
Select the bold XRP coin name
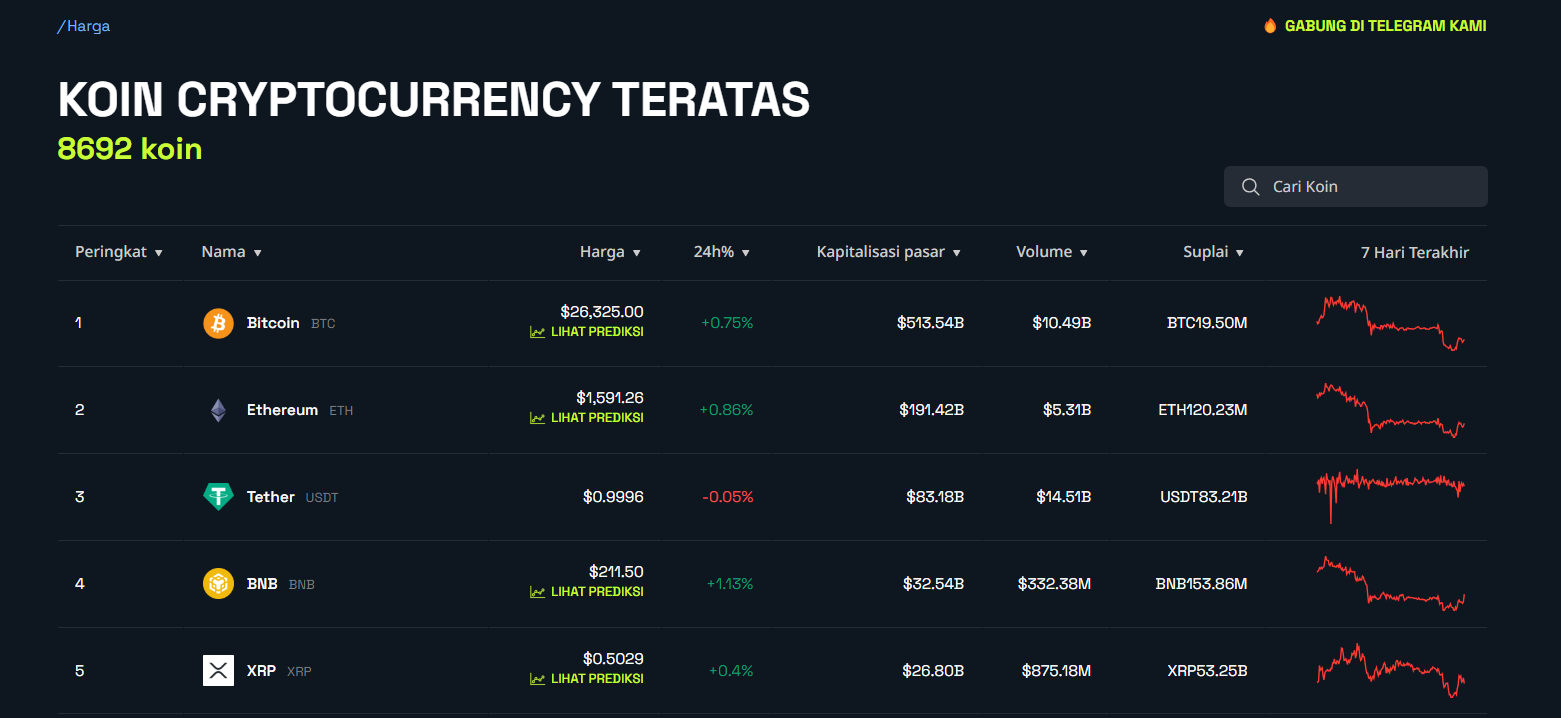coord(261,671)
